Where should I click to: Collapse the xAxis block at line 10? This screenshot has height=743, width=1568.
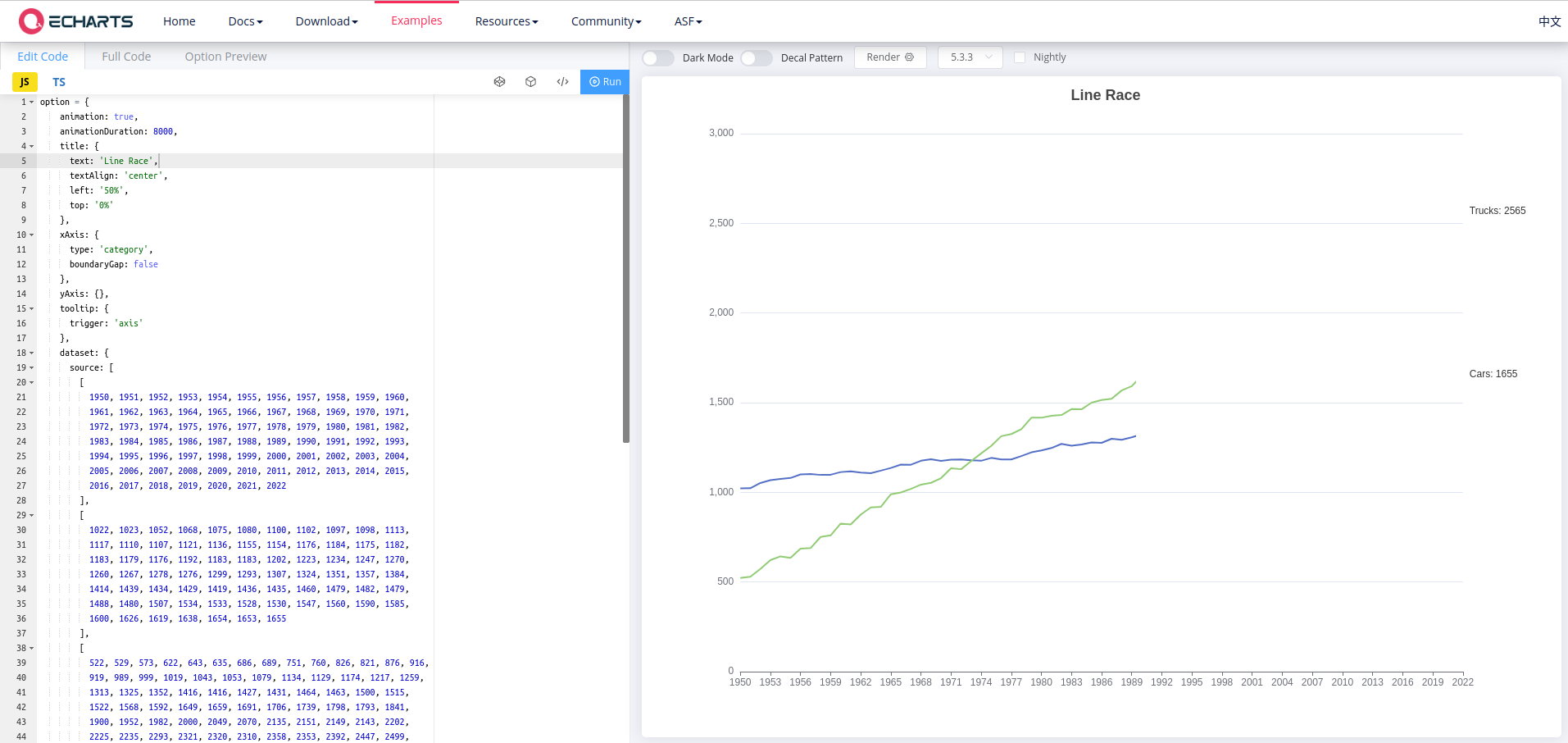32,235
